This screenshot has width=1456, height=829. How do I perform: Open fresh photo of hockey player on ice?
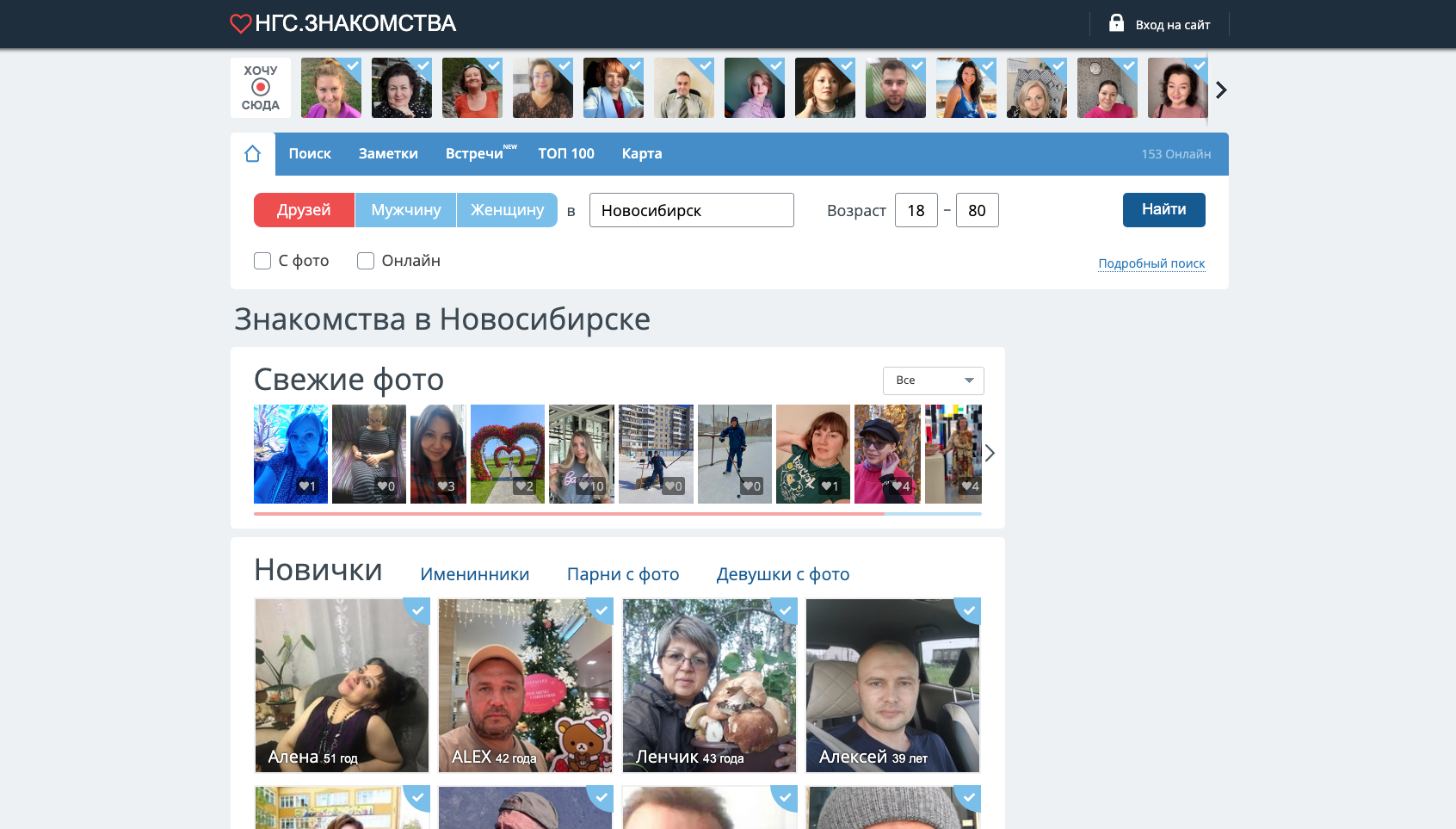pyautogui.click(x=735, y=454)
